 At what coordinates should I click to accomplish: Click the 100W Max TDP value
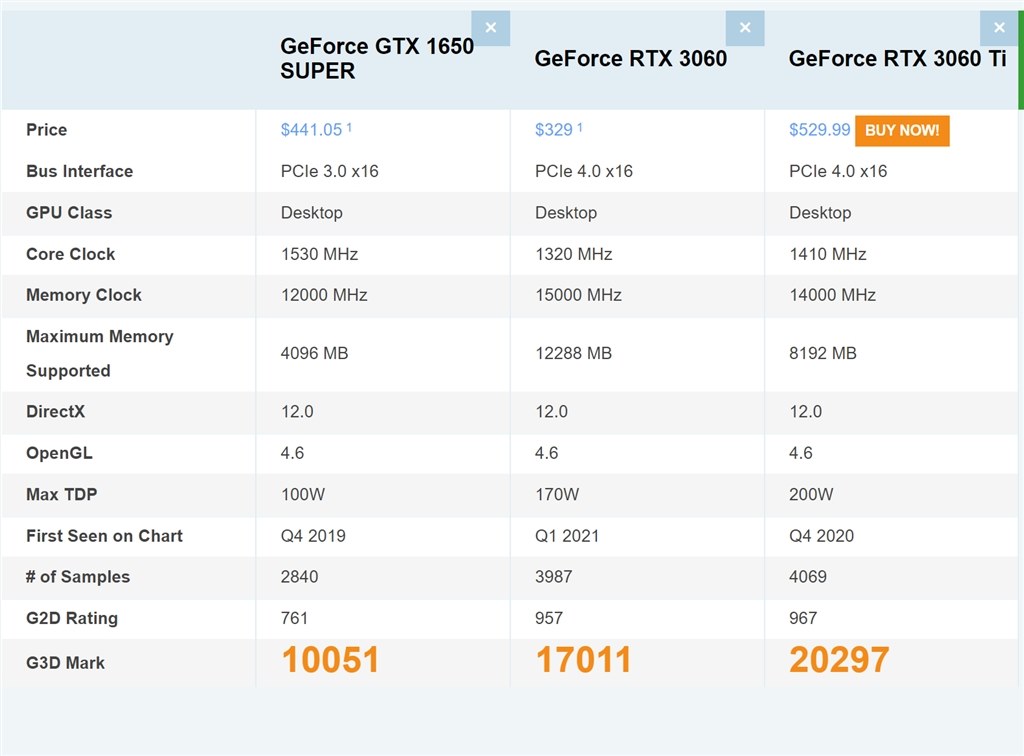(302, 494)
